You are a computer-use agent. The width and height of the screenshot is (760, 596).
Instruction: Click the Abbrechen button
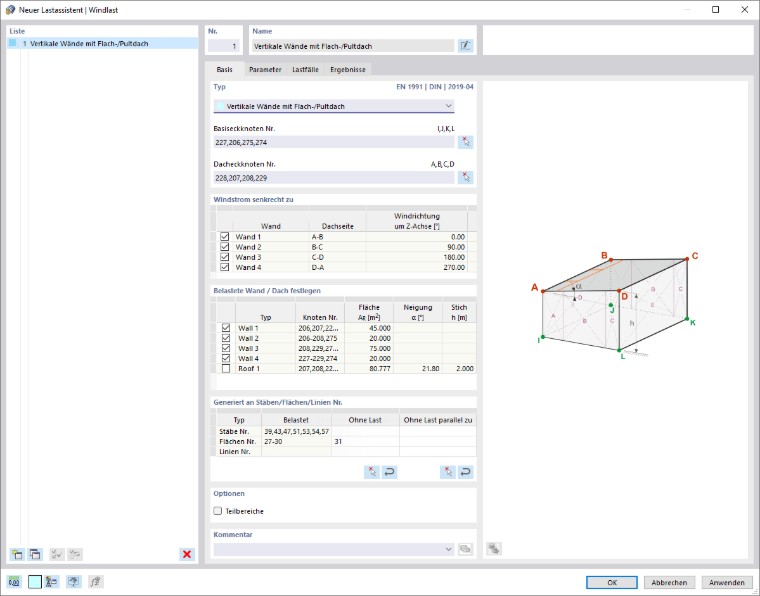coord(669,582)
